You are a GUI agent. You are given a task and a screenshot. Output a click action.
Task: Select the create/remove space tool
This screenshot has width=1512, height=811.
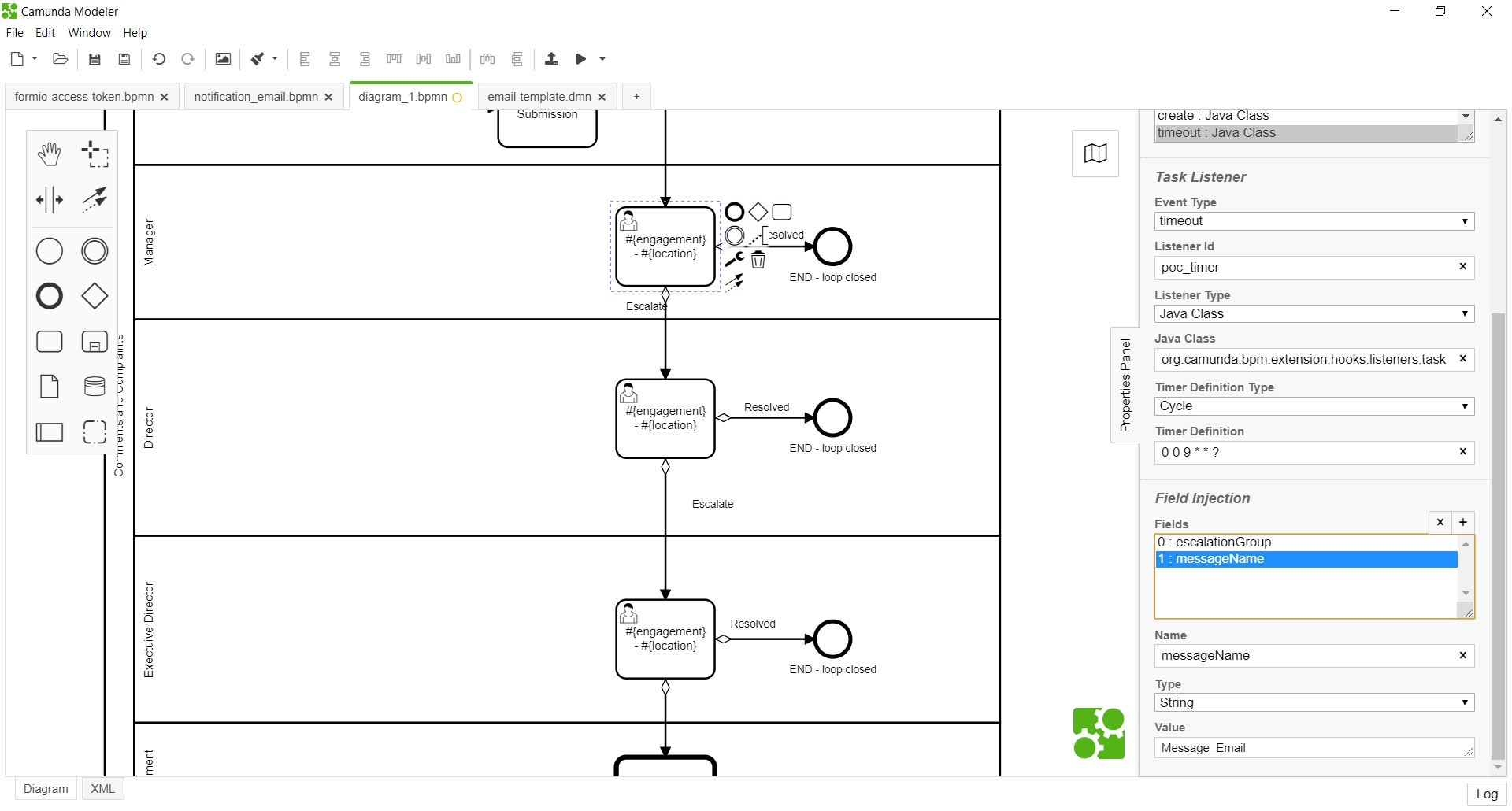click(x=50, y=199)
